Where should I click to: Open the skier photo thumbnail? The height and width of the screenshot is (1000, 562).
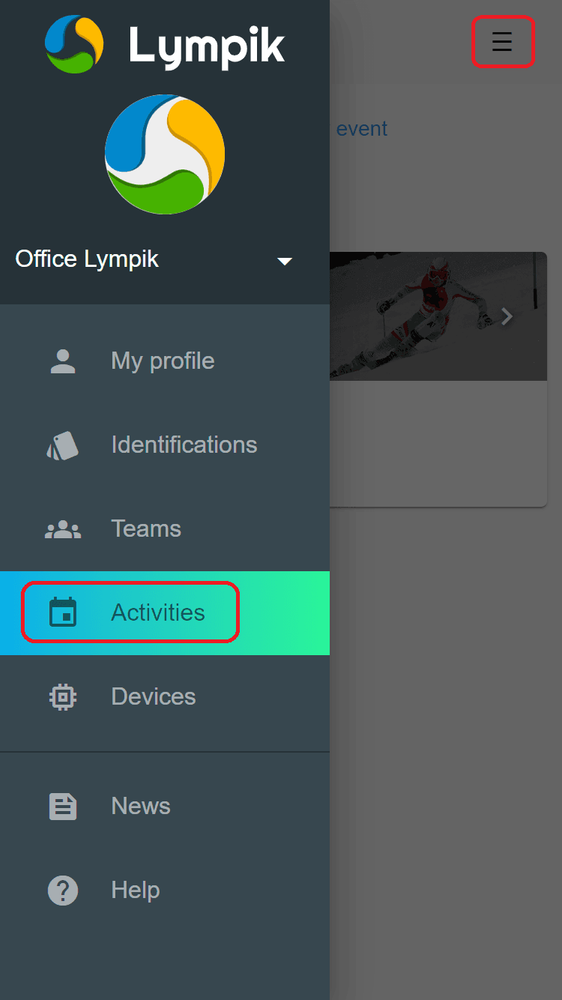tap(438, 316)
